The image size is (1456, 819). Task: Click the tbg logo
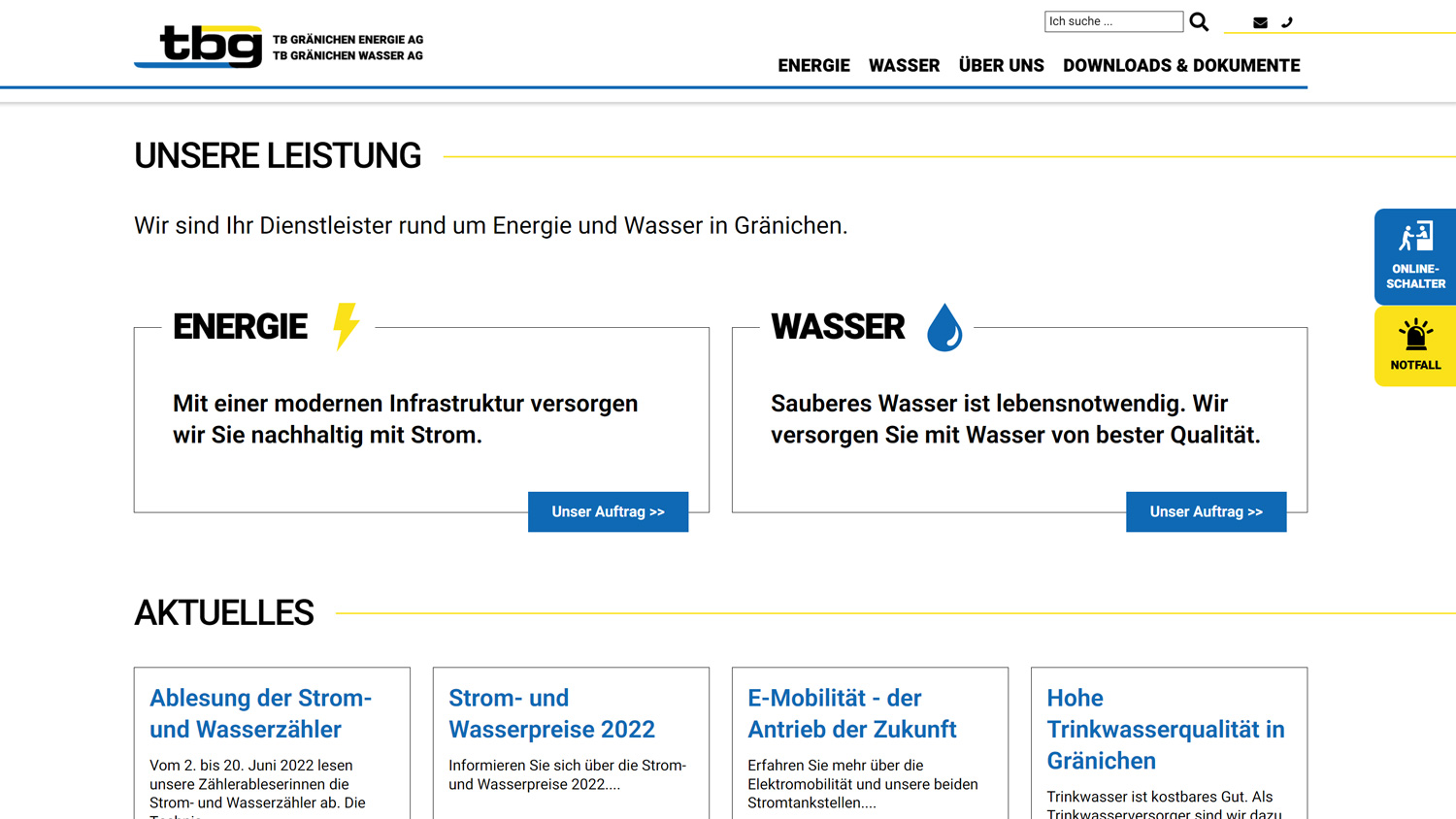click(x=198, y=46)
